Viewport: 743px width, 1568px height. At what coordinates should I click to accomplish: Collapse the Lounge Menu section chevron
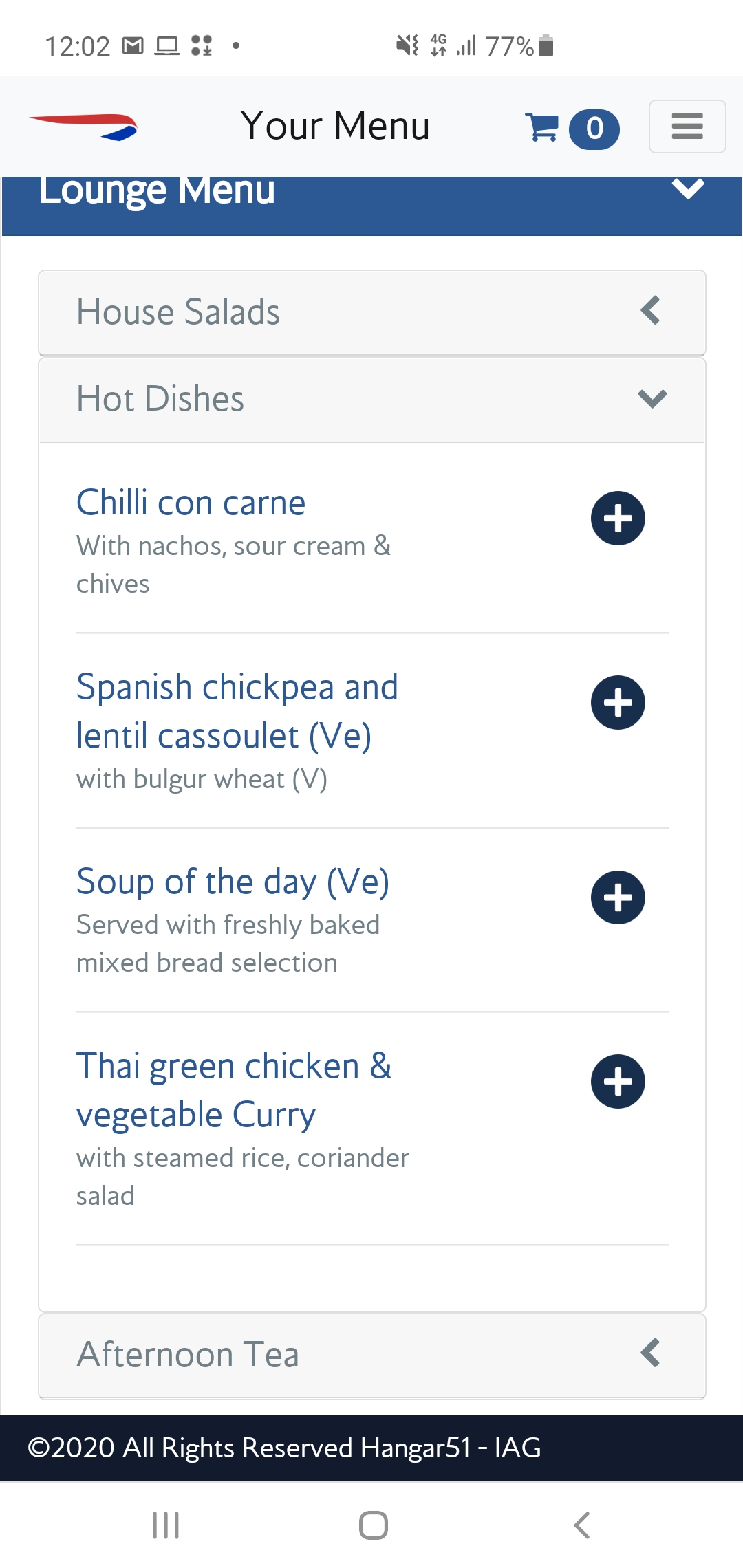pyautogui.click(x=687, y=189)
